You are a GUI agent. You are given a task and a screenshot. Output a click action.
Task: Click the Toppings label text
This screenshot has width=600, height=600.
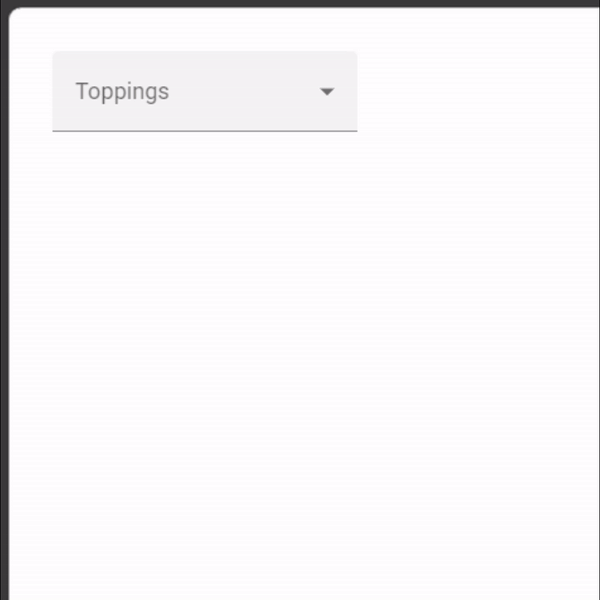click(122, 91)
